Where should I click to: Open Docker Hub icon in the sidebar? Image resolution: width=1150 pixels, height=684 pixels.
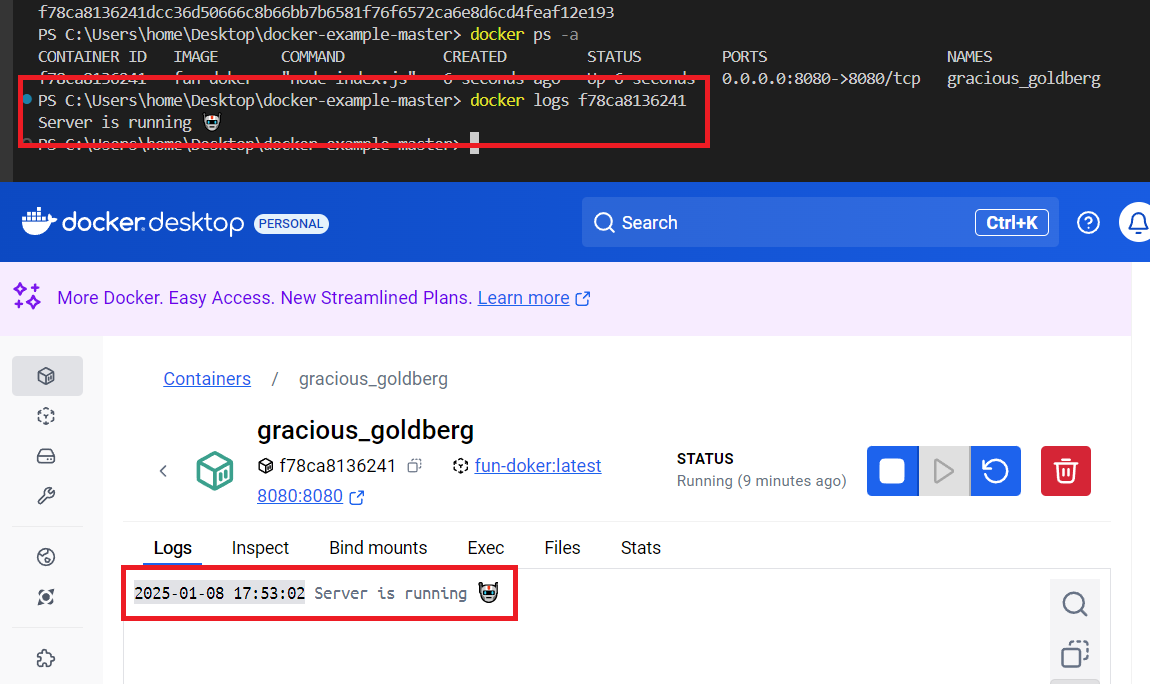(x=46, y=557)
